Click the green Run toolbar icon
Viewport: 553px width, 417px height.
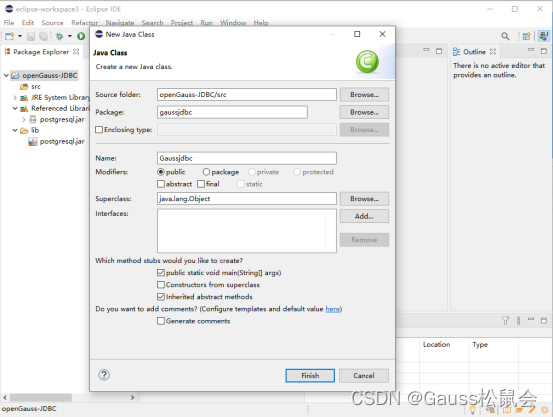pyautogui.click(x=81, y=36)
